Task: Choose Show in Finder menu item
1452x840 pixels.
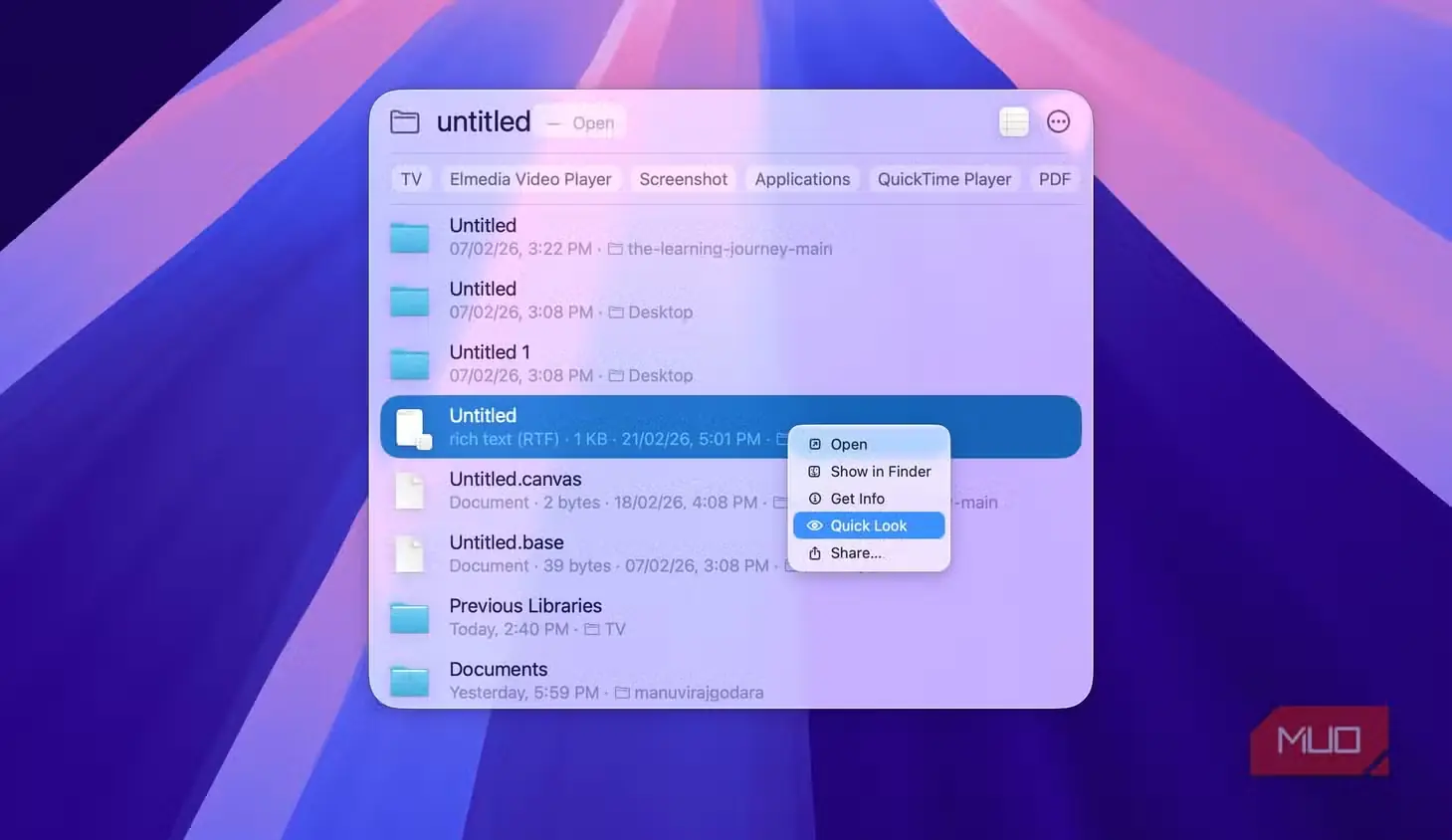Action: point(871,472)
